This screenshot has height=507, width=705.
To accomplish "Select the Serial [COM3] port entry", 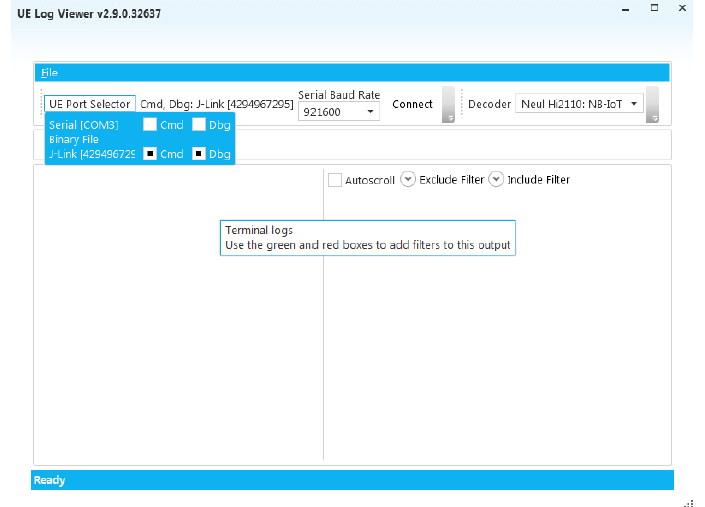I will 84,125.
